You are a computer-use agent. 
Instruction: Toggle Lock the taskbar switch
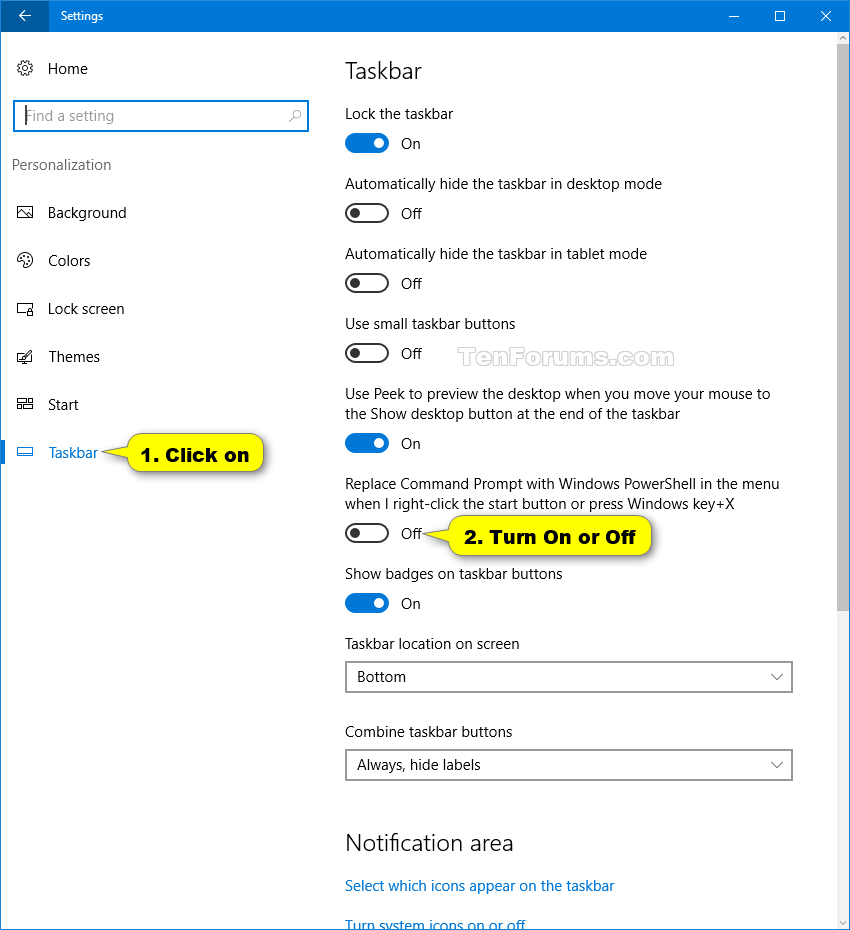coord(367,143)
